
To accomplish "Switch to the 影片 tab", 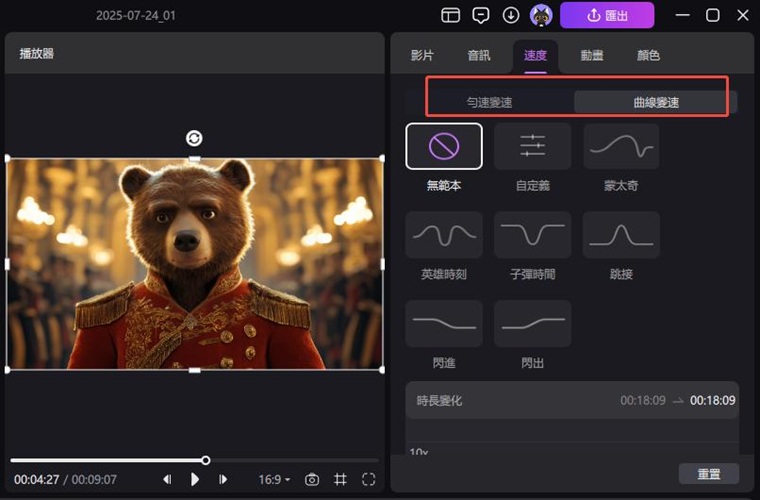I will pyautogui.click(x=422, y=56).
